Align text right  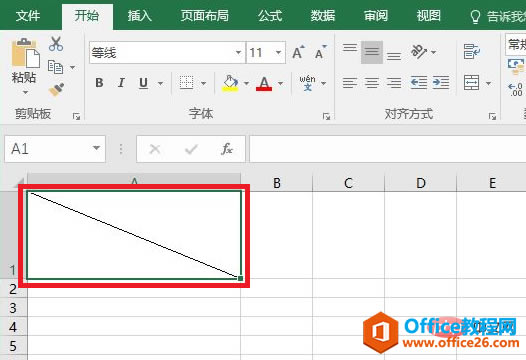[x=394, y=83]
